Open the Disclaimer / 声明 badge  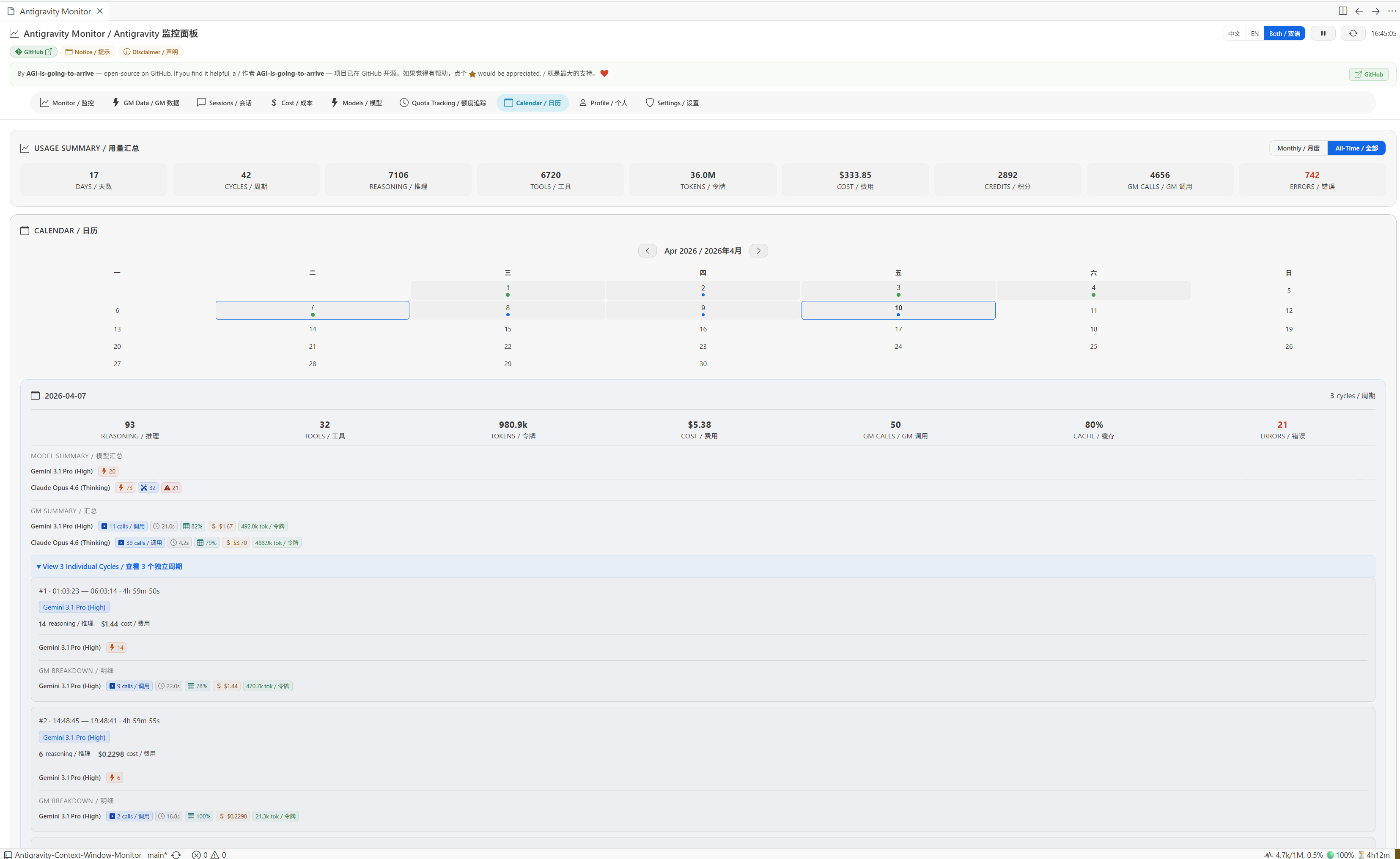(151, 52)
